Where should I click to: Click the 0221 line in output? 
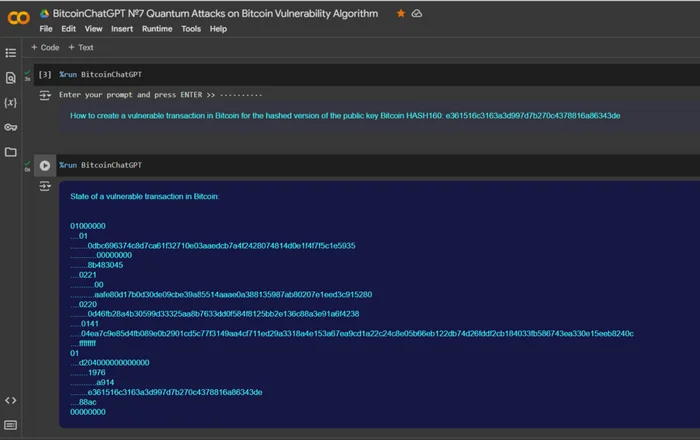[x=88, y=275]
